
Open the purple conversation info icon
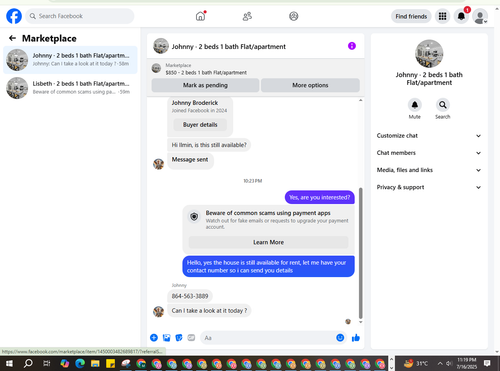click(x=352, y=46)
